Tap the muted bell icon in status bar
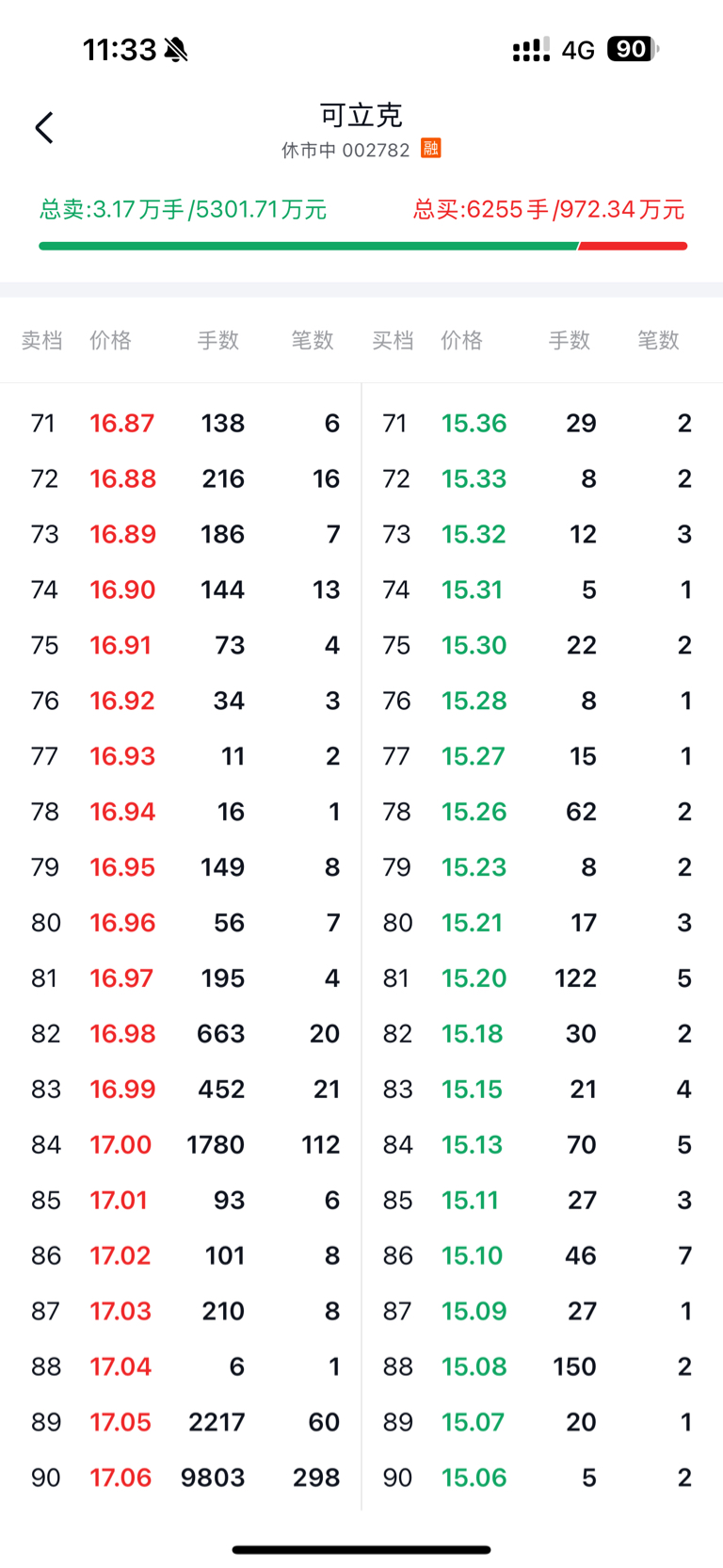723x1568 pixels. point(175,50)
